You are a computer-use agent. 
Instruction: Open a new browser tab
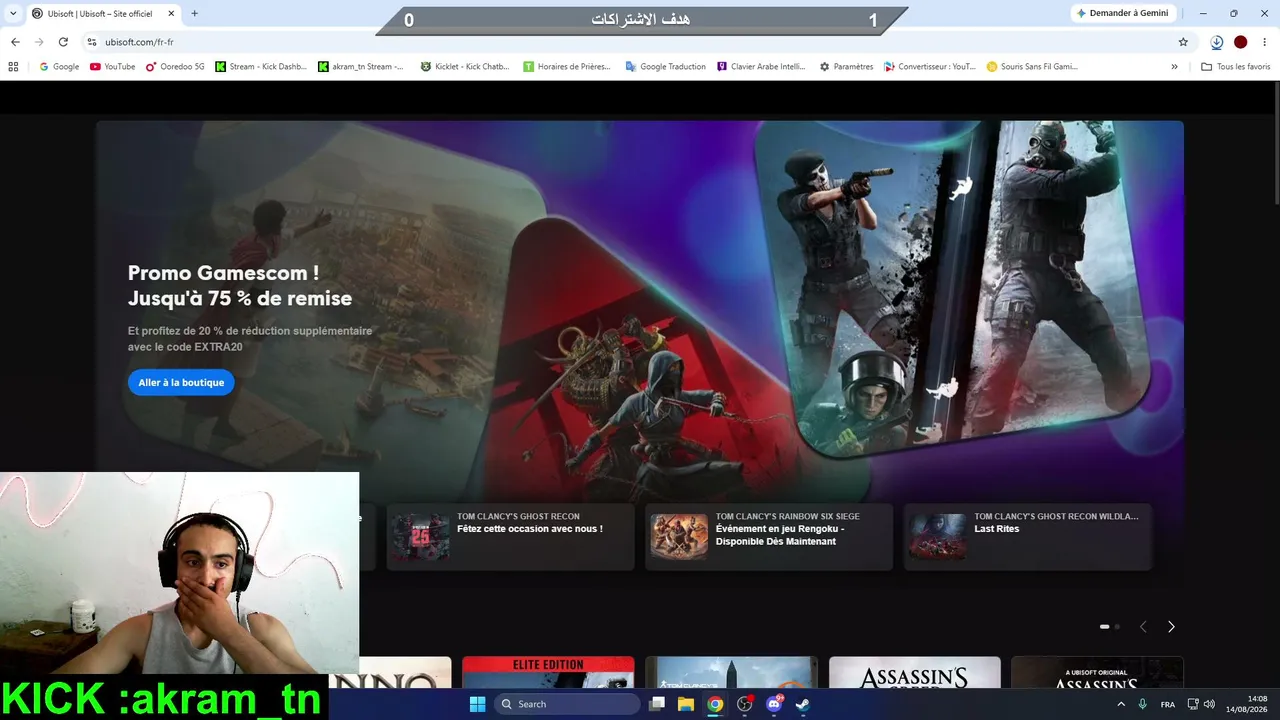pyautogui.click(x=194, y=13)
